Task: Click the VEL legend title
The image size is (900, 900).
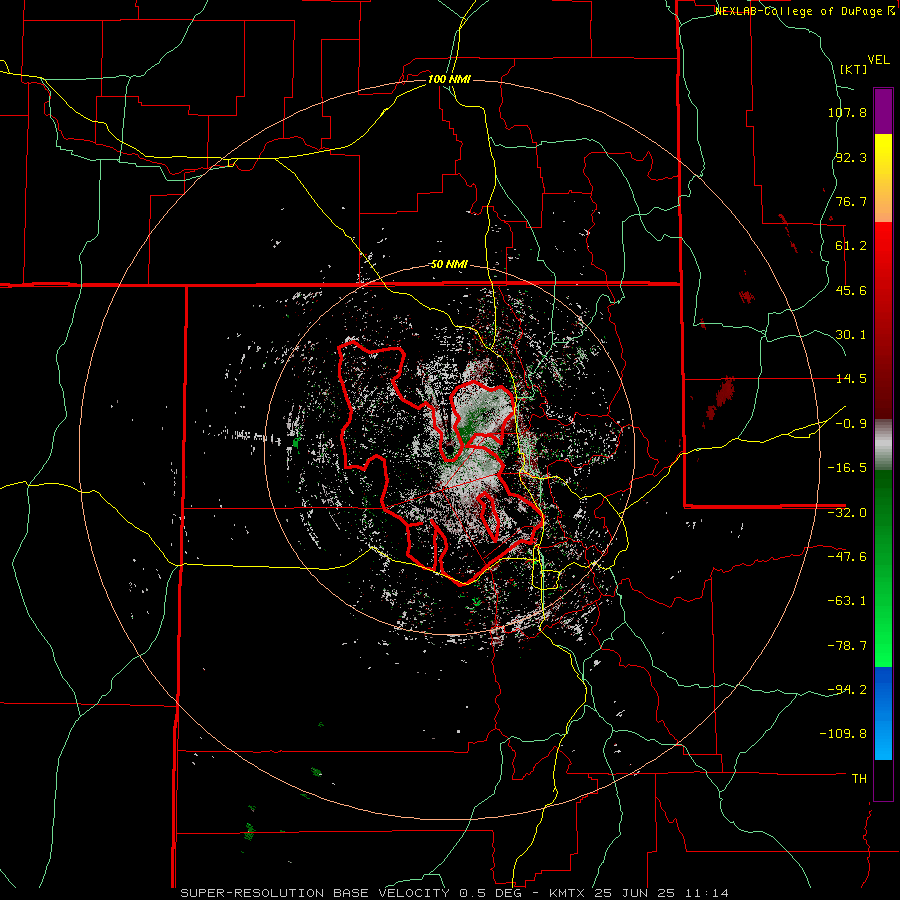Action: click(878, 60)
